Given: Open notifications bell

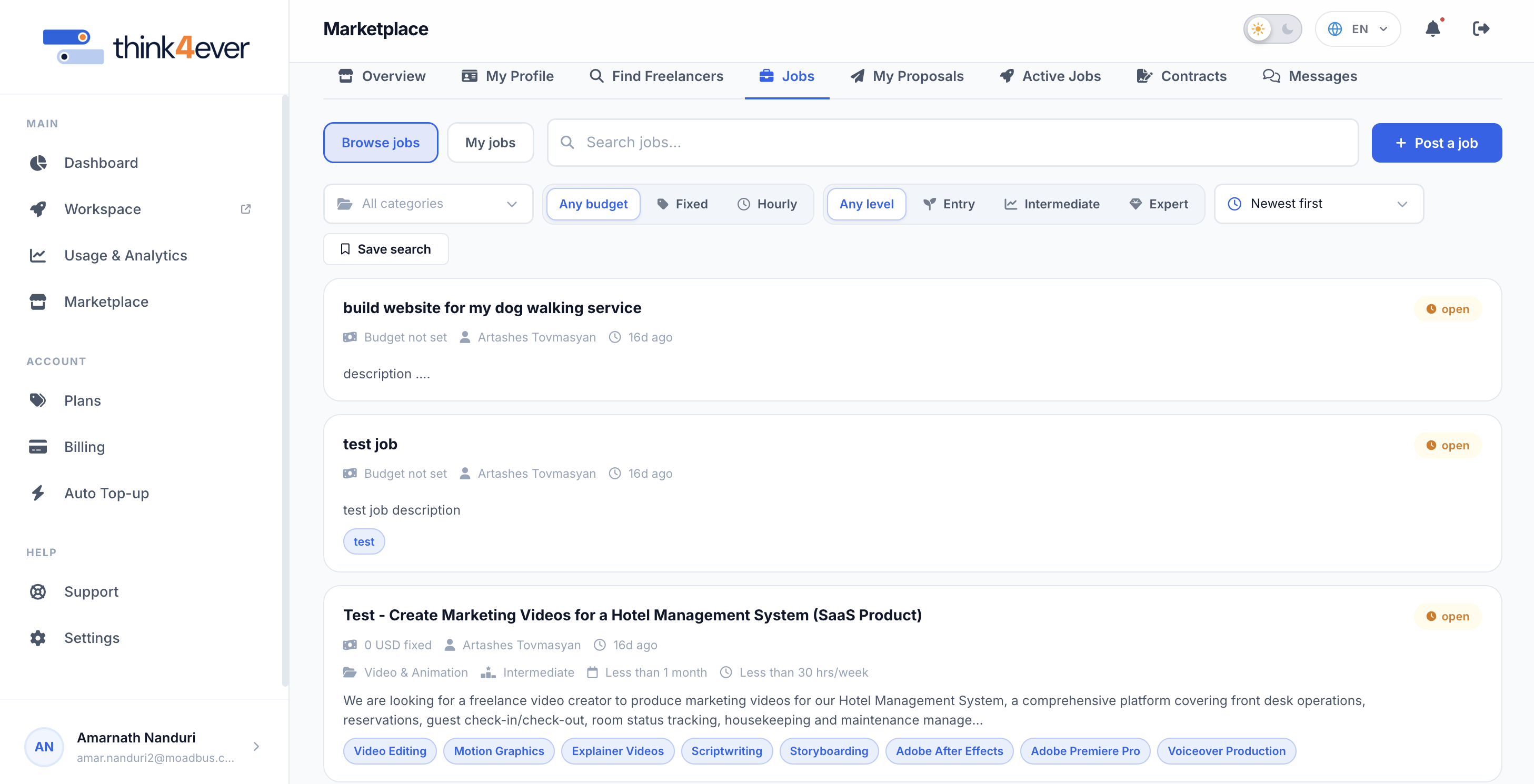Looking at the screenshot, I should 1433,28.
